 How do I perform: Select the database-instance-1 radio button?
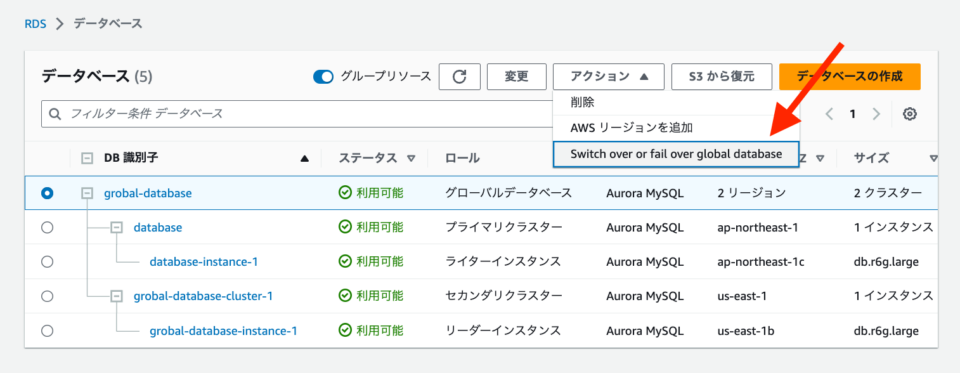[x=47, y=262]
